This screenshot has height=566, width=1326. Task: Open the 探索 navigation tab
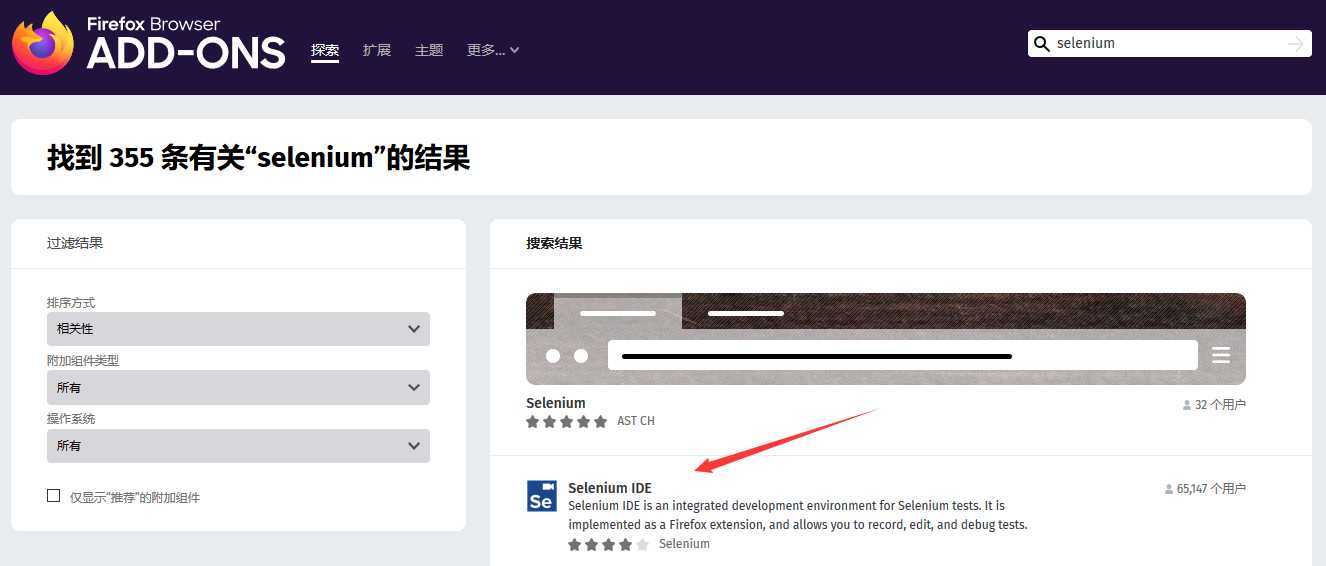[325, 50]
